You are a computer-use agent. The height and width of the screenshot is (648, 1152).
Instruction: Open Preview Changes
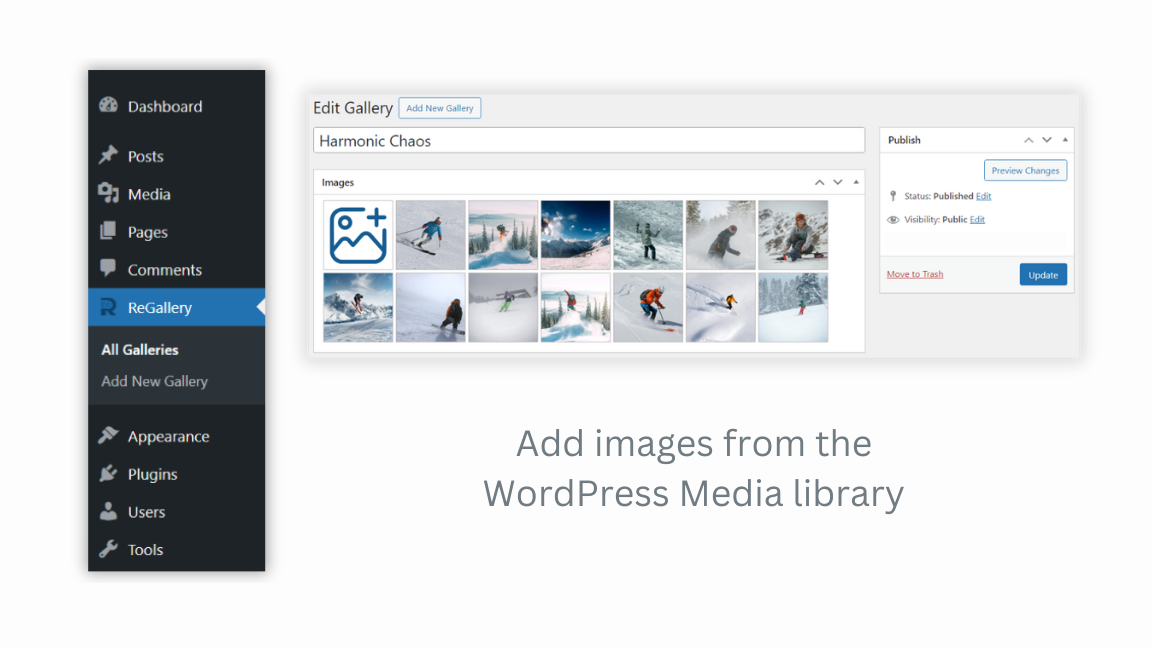[1025, 170]
